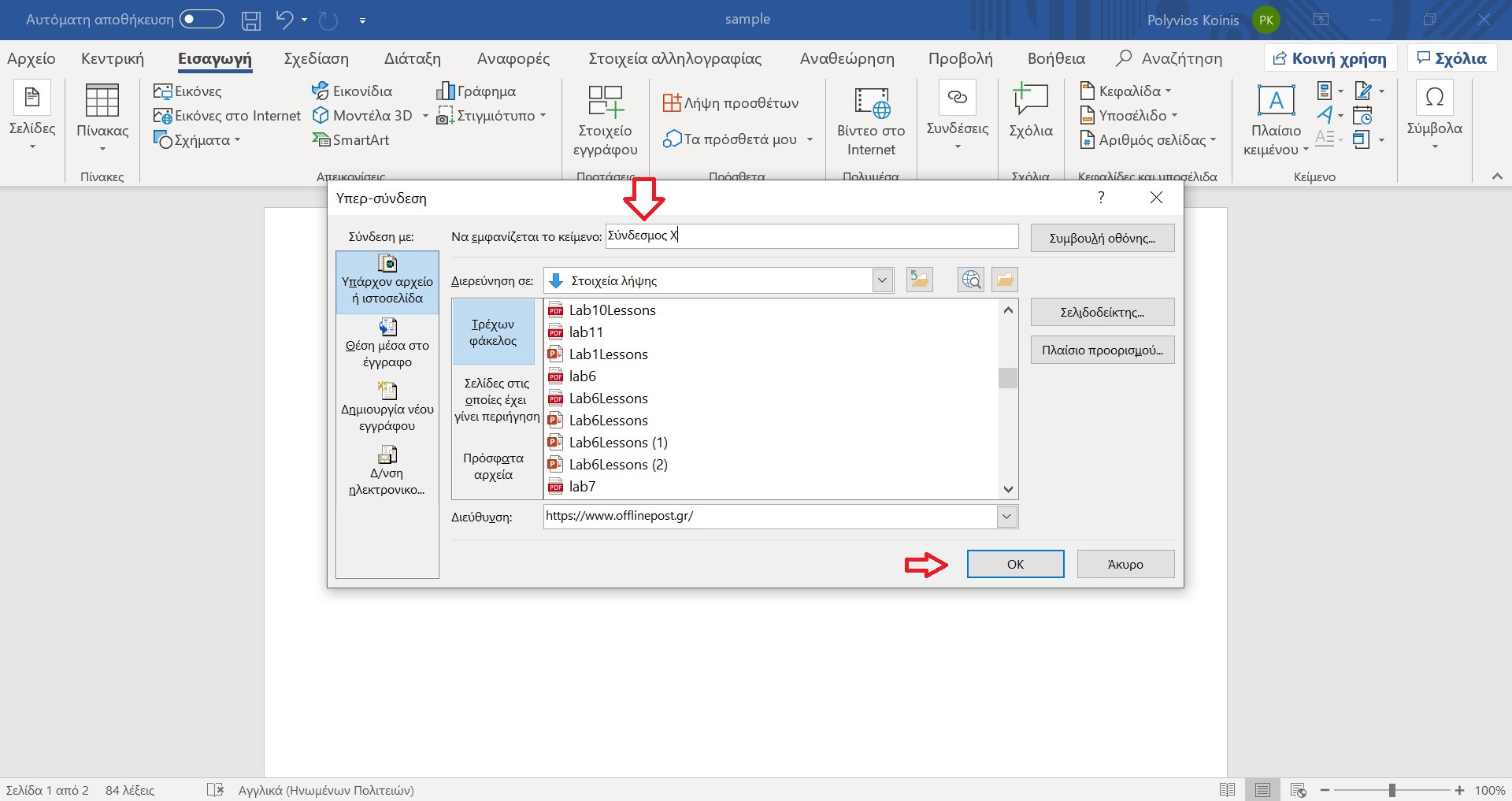The width and height of the screenshot is (1512, 801).
Task: Confirm hyperlink with OK button
Action: tap(1016, 564)
